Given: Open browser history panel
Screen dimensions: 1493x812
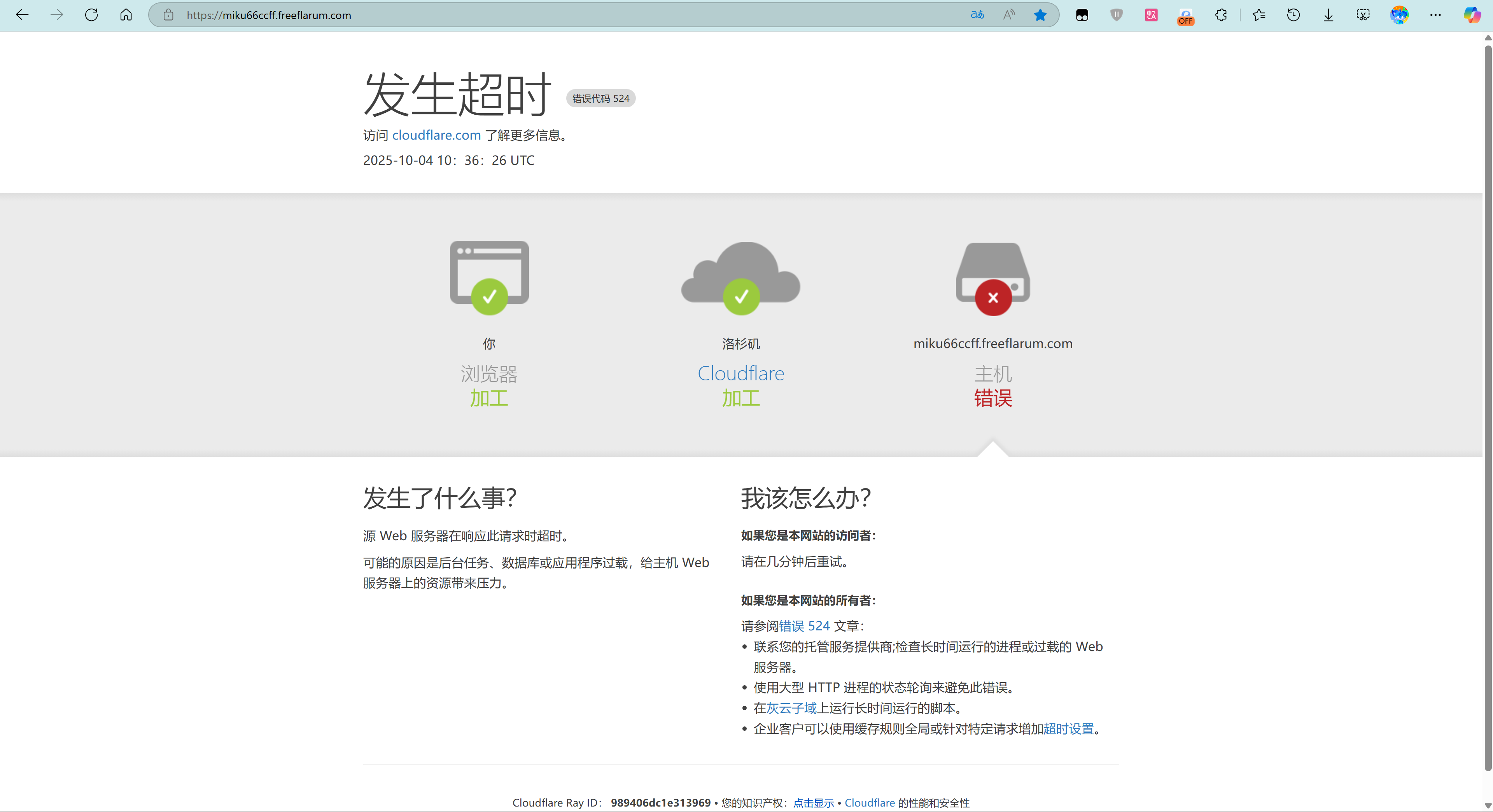Looking at the screenshot, I should point(1293,15).
